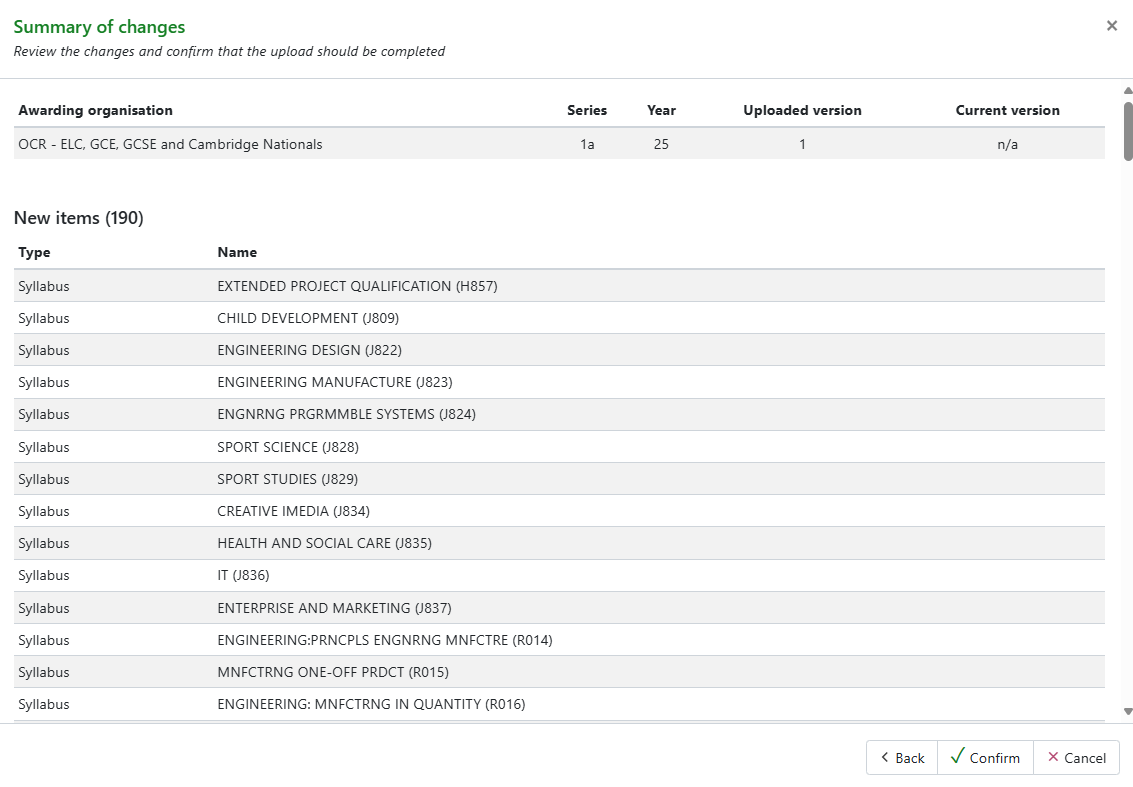Image resolution: width=1133 pixels, height=787 pixels.
Task: Select ENGNRNG PRGRMMBLE SYSTEMS (J824) row
Action: coord(559,414)
